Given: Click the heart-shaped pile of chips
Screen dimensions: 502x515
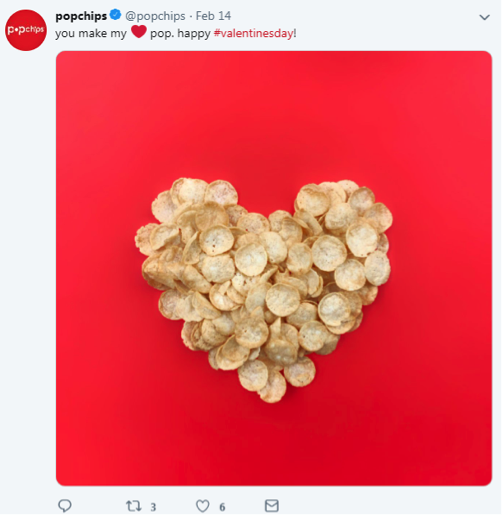Looking at the screenshot, I should tap(263, 288).
